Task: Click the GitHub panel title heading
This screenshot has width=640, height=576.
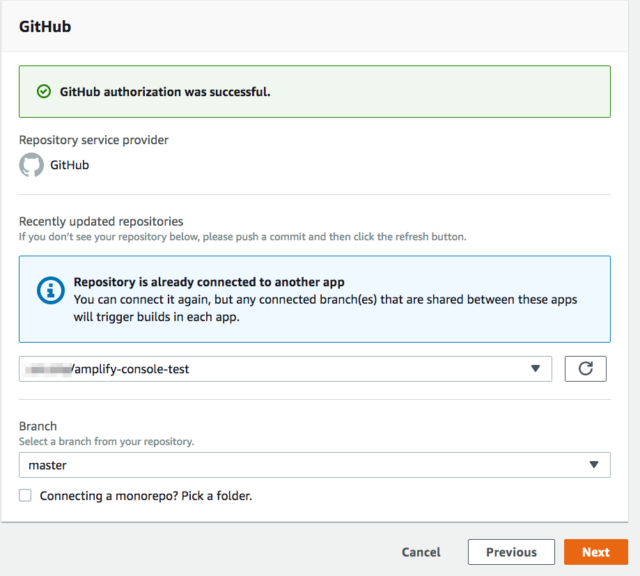Action: (45, 27)
